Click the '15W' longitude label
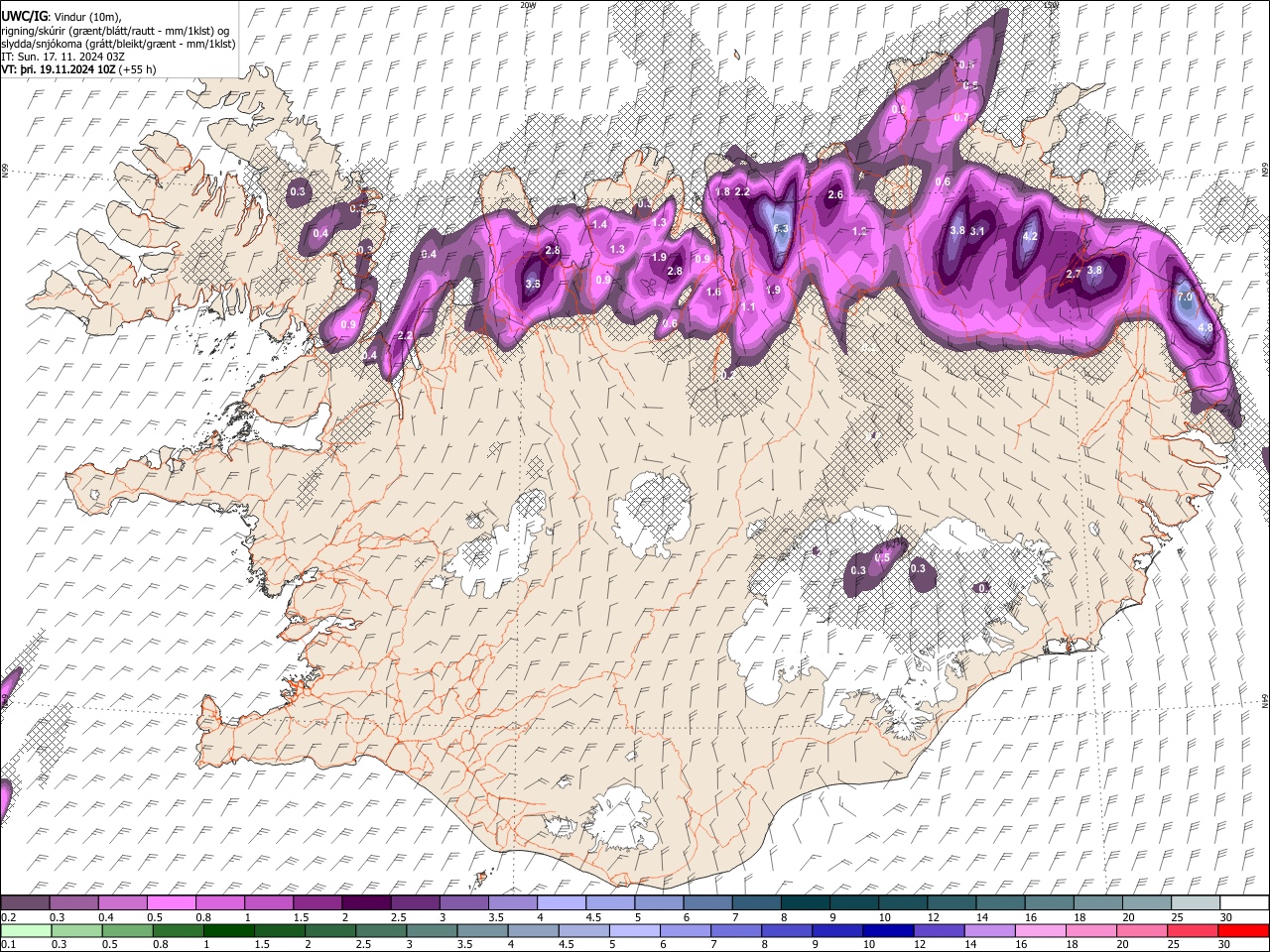The image size is (1270, 952). [x=1051, y=5]
